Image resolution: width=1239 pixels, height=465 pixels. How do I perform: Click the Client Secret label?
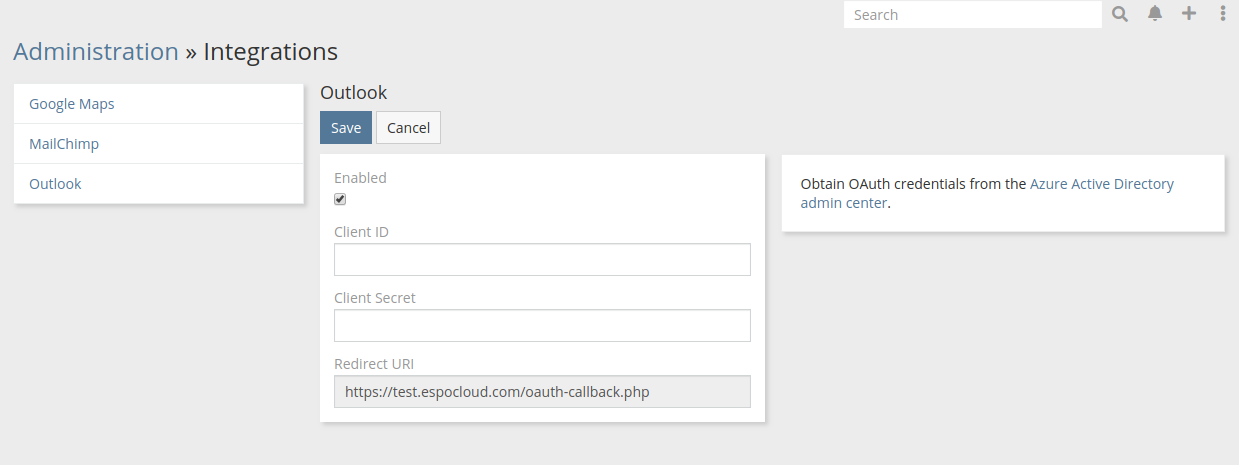(375, 298)
